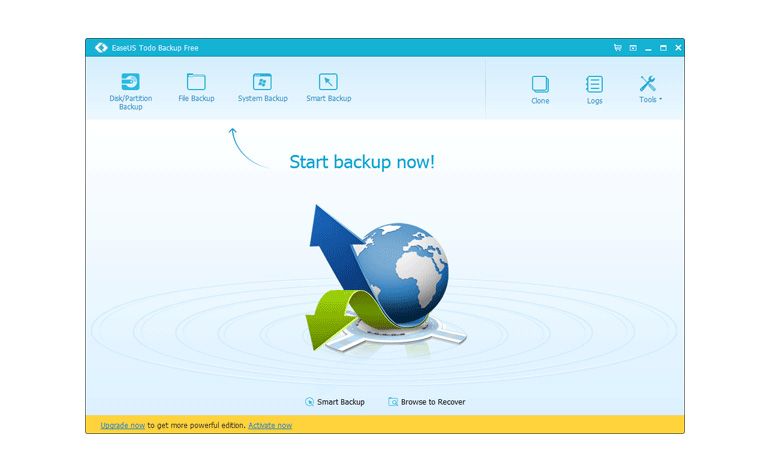Click Smart Backup in the top toolbar
Screen dimensions: 770x472
click(x=328, y=85)
